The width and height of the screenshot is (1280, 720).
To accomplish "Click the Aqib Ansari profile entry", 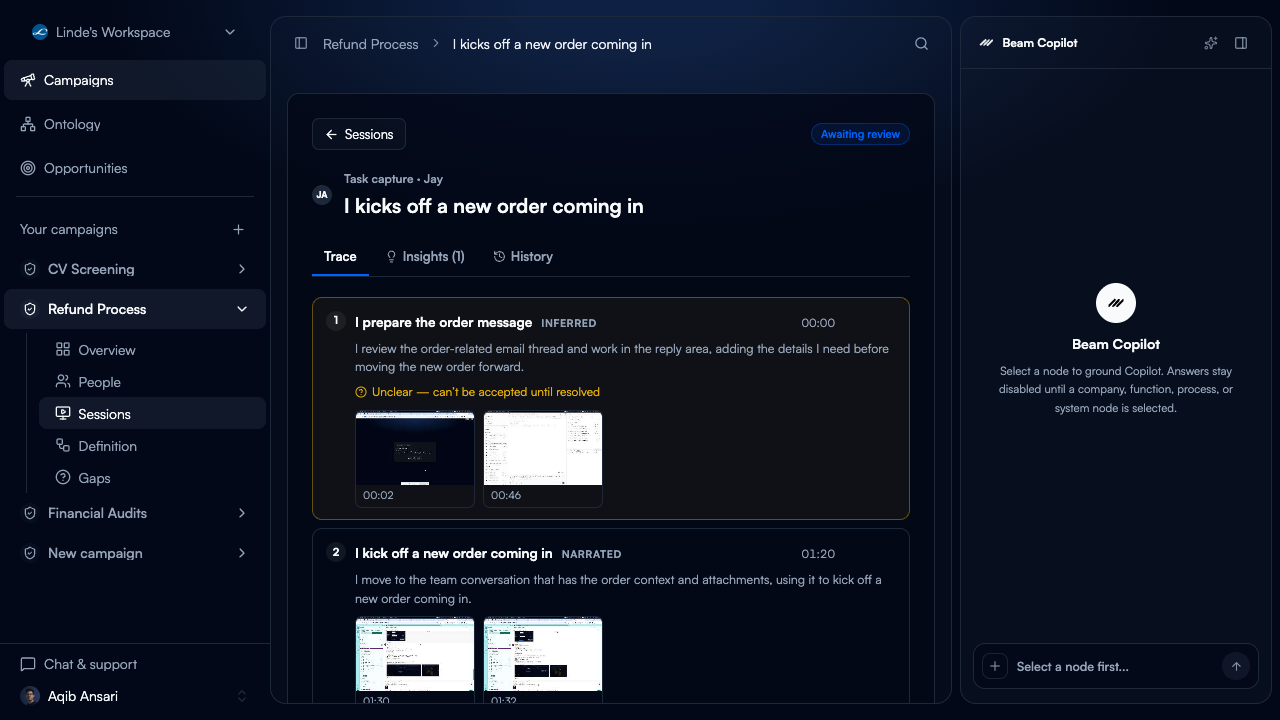I will coord(134,696).
